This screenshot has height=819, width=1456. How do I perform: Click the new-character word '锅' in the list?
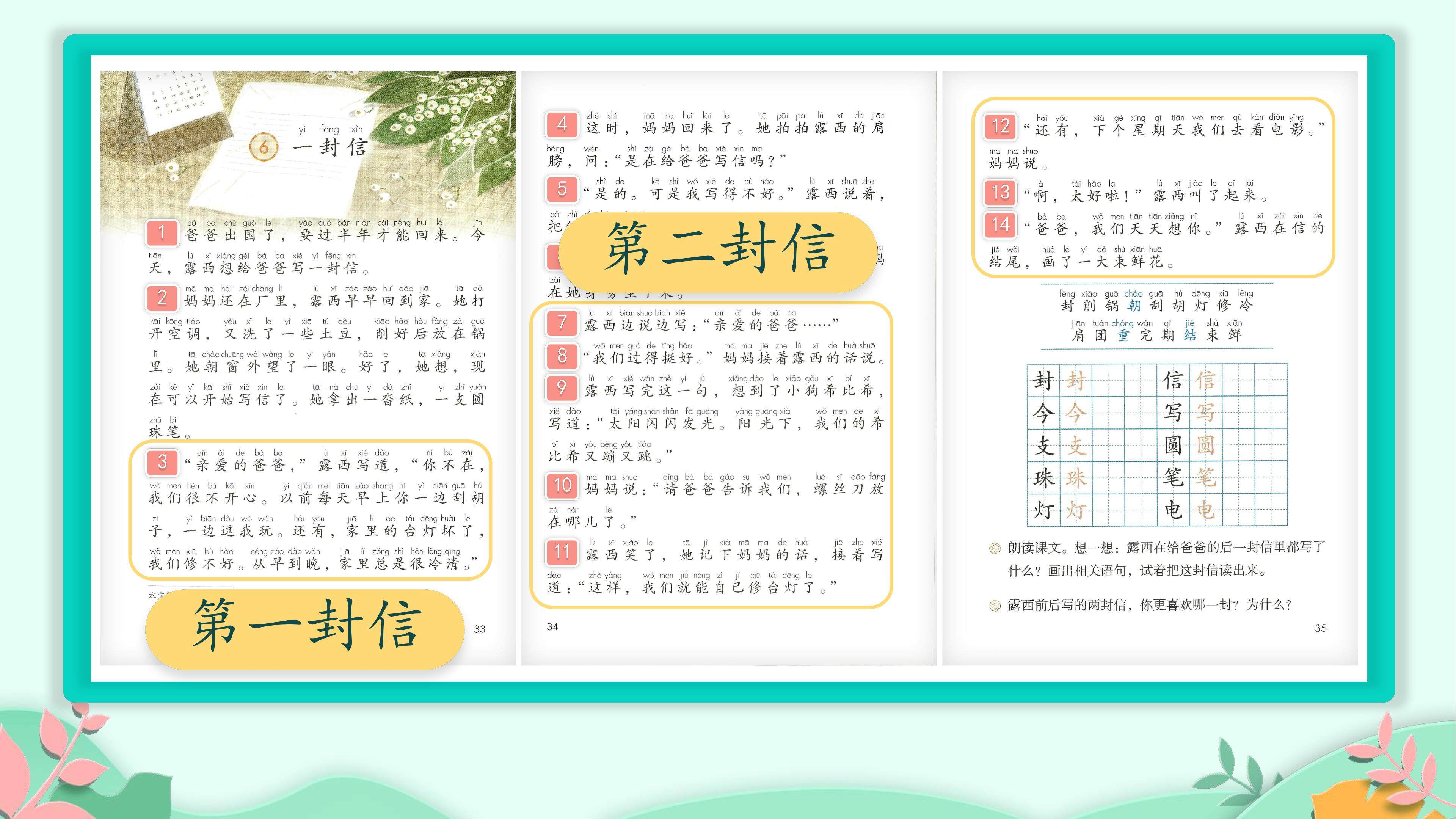(1112, 306)
